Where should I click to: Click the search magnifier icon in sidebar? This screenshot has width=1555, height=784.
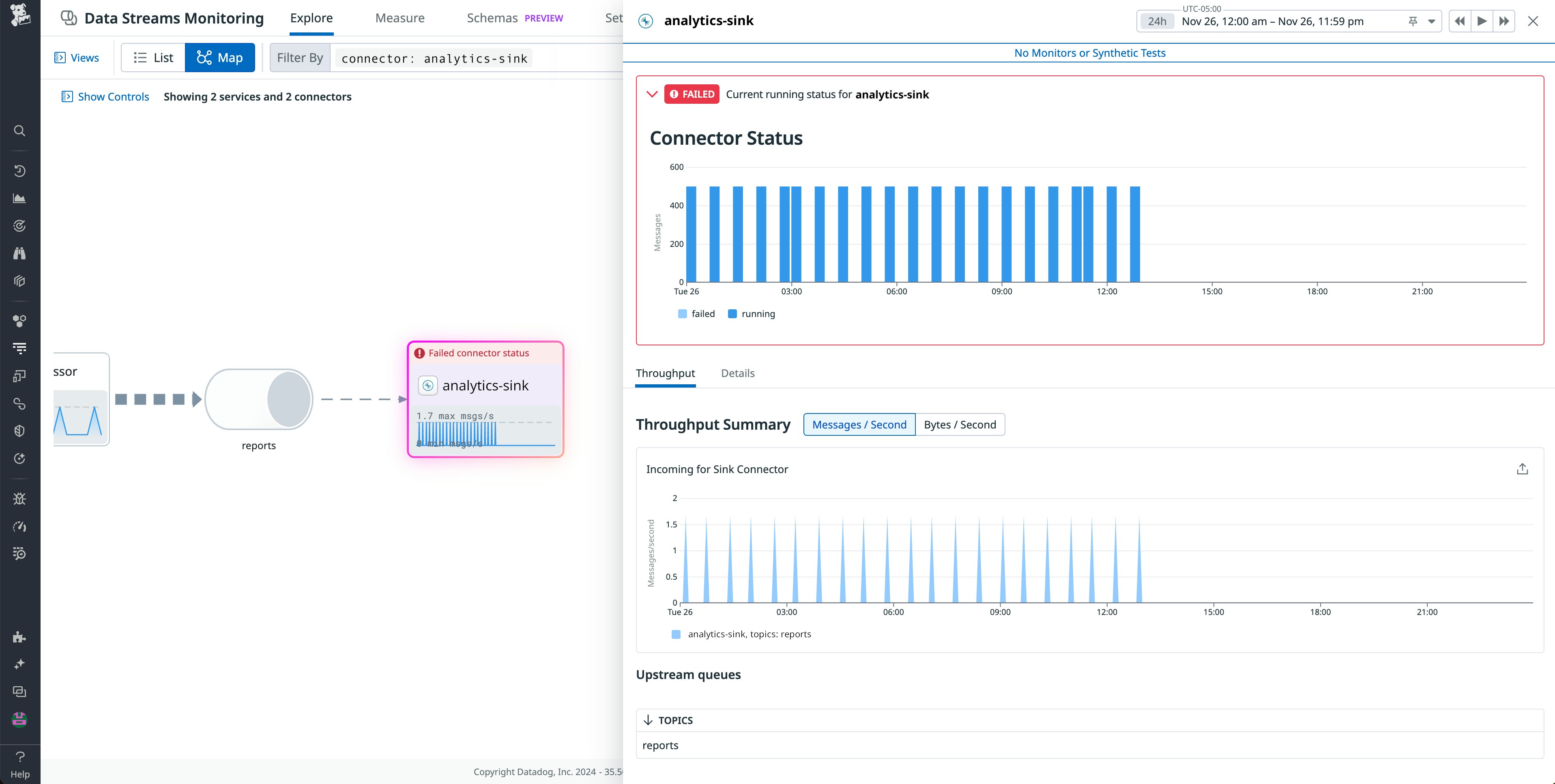coord(19,131)
